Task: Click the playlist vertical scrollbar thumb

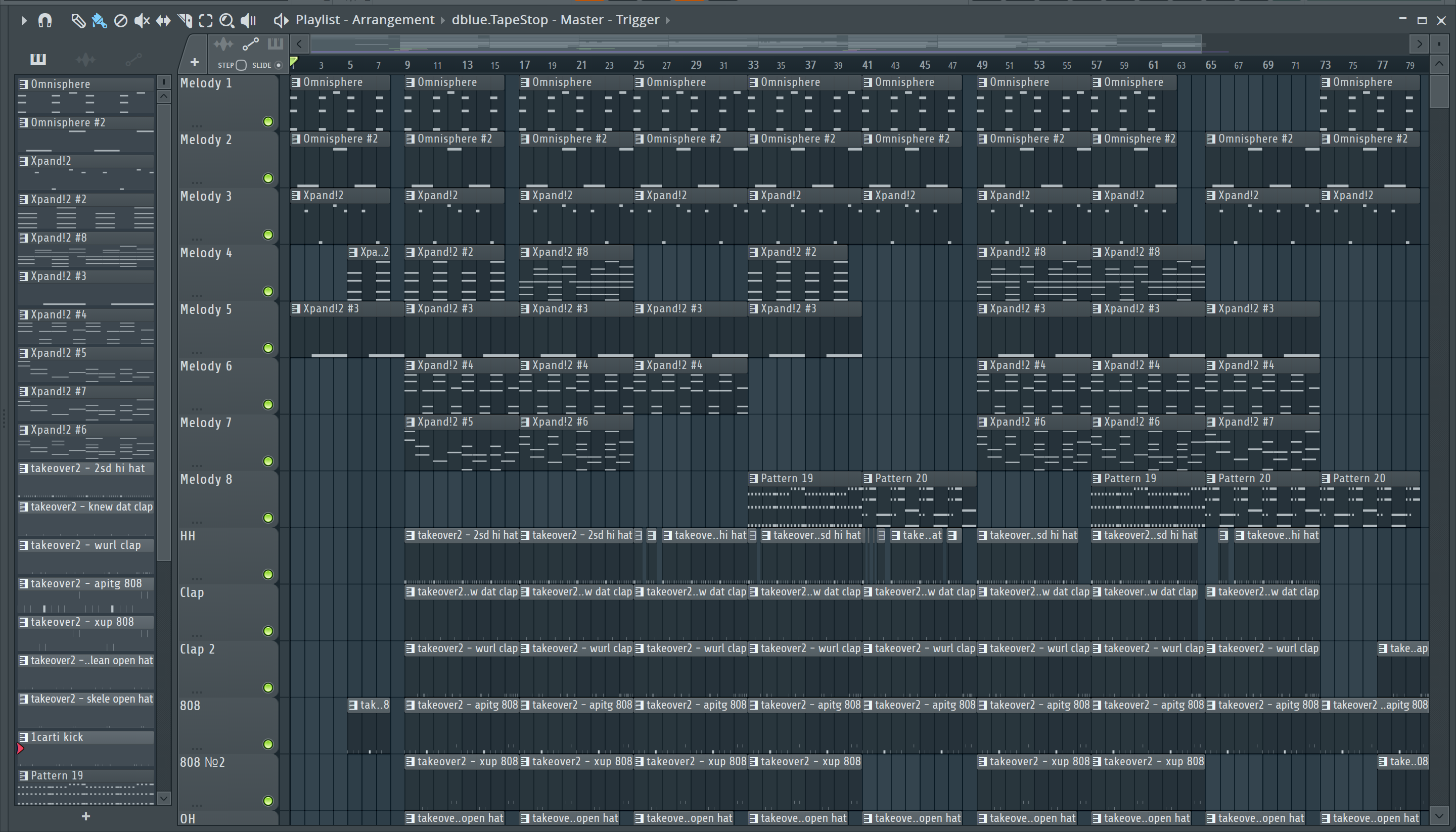Action: tap(1439, 91)
